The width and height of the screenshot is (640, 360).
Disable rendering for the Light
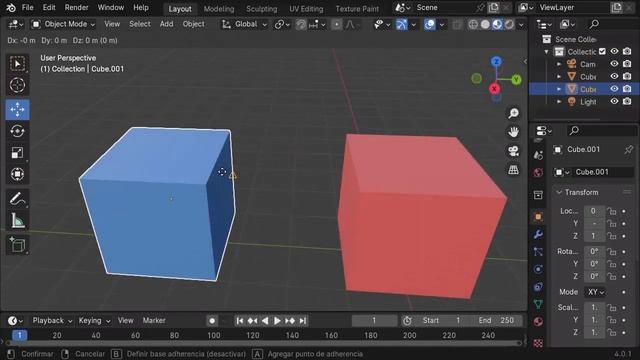[x=627, y=101]
